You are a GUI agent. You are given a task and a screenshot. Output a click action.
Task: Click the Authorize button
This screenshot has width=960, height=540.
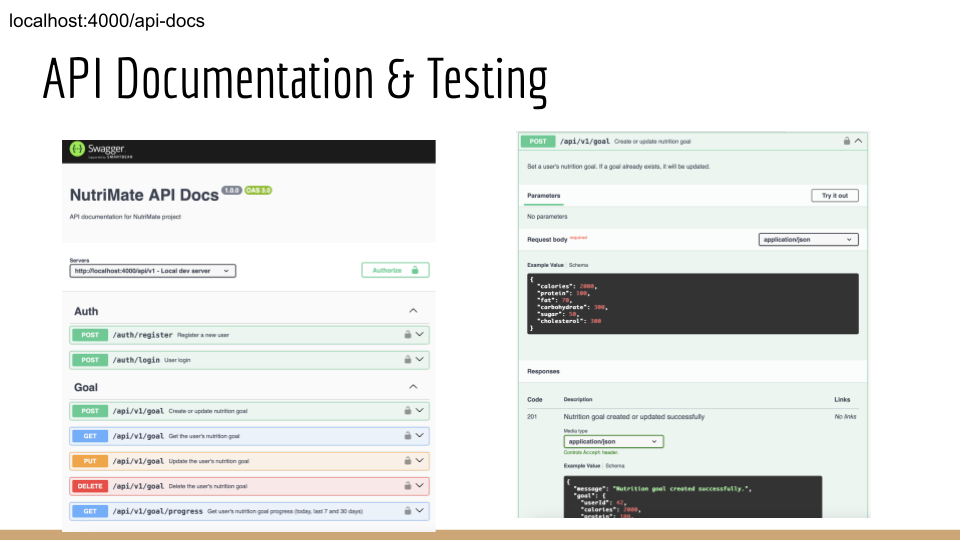[x=395, y=270]
